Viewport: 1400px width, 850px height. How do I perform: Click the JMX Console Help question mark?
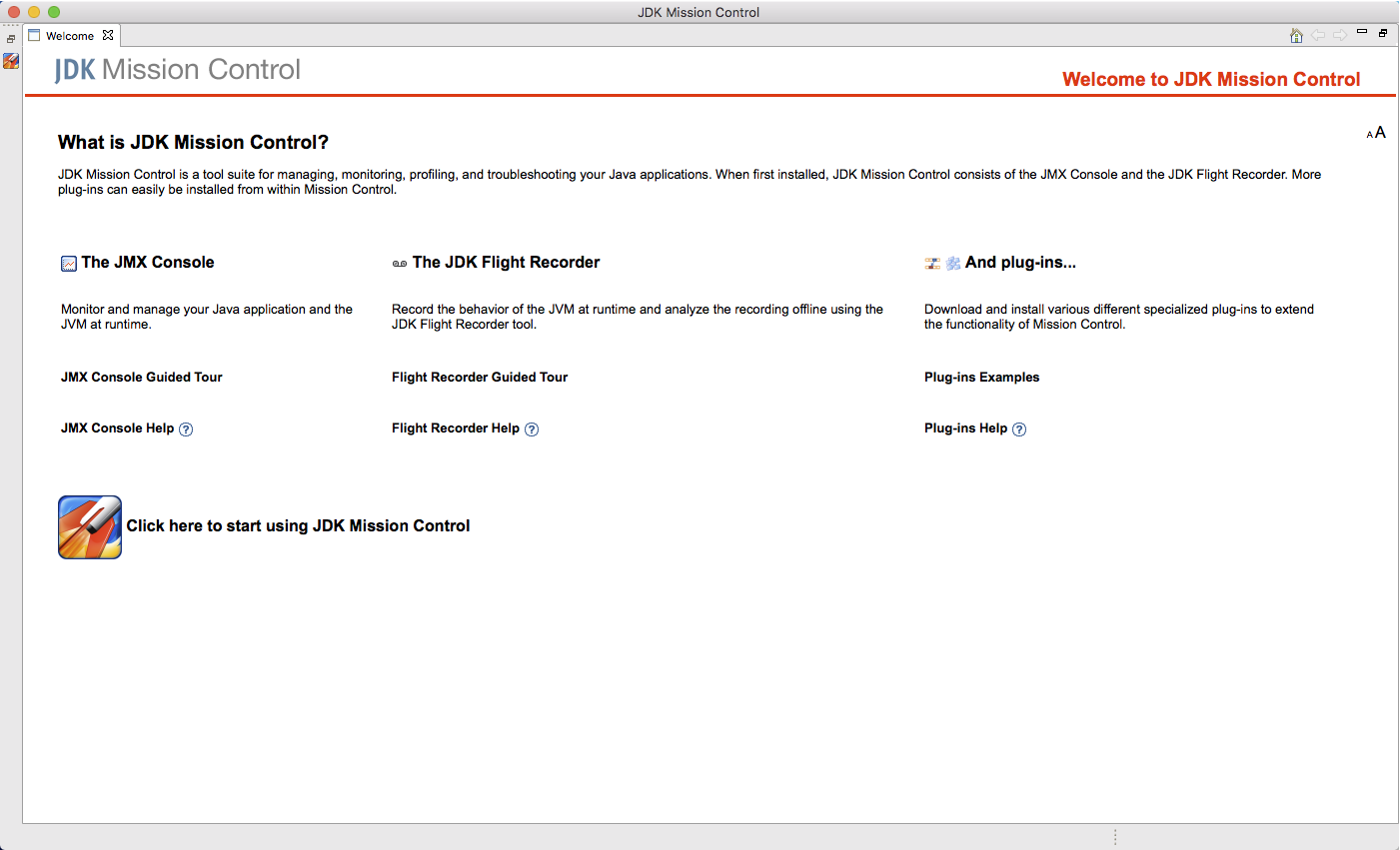(x=186, y=429)
